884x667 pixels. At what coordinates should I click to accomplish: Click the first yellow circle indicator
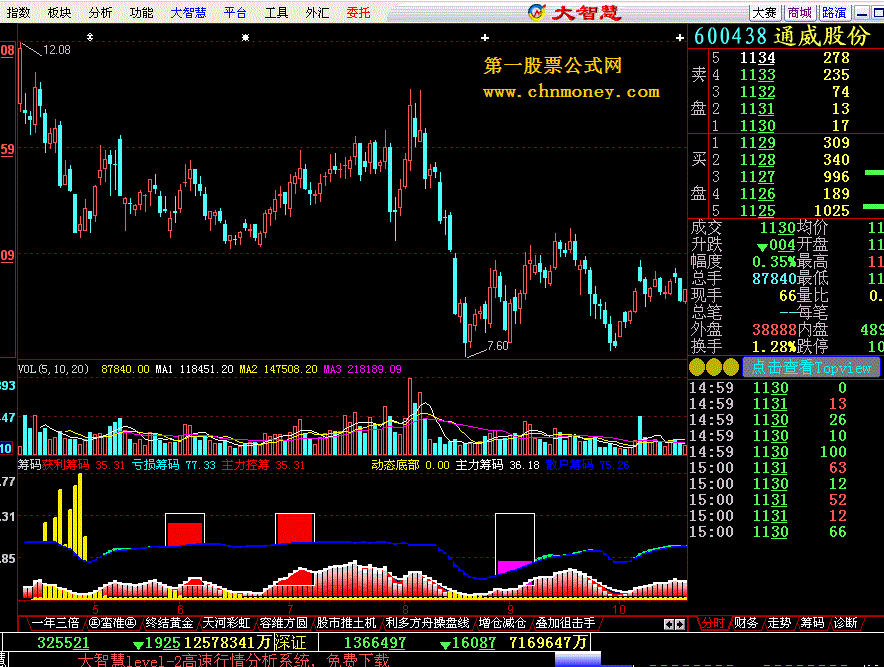[x=697, y=368]
